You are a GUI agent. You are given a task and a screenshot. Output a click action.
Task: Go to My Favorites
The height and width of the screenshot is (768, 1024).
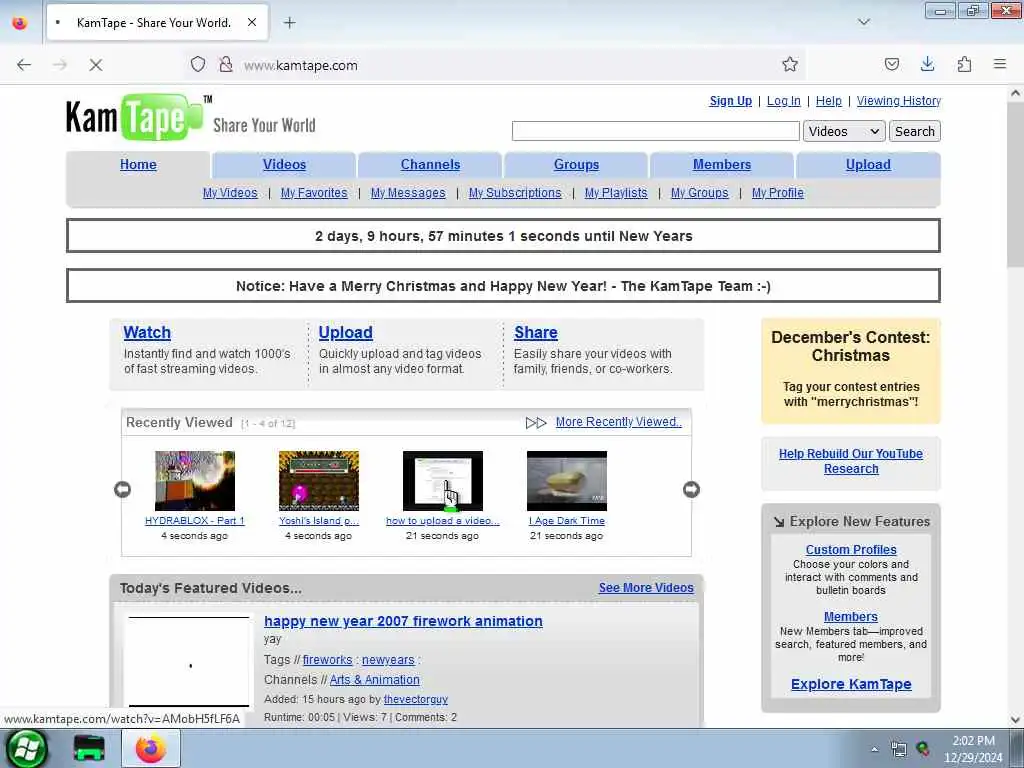[314, 193]
